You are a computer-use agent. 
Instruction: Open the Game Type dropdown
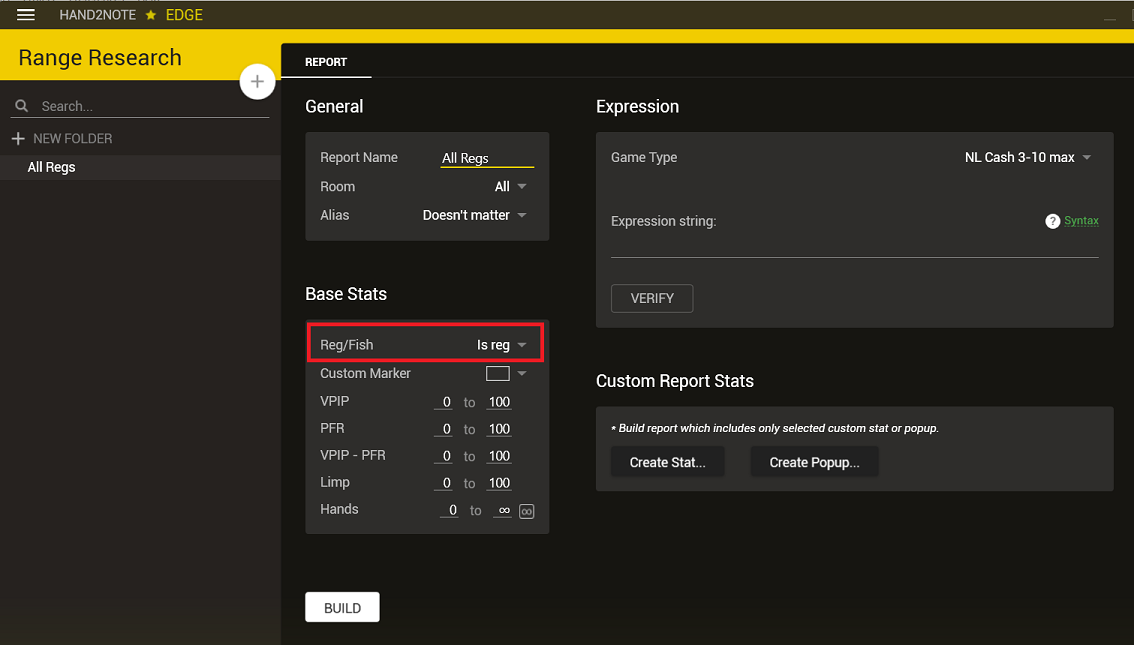click(x=1027, y=158)
